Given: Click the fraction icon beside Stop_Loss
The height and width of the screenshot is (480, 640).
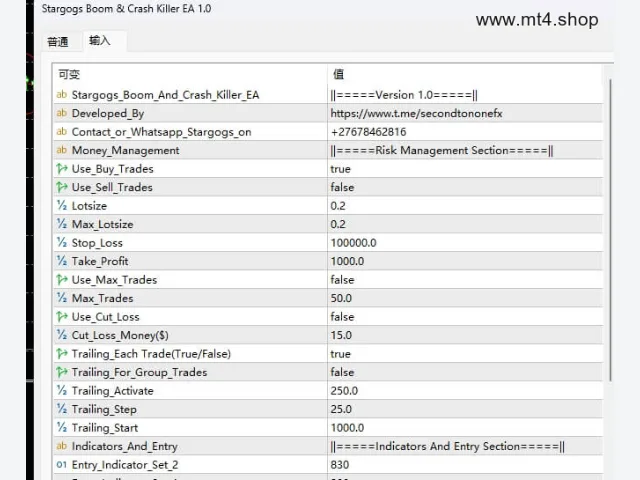Looking at the screenshot, I should point(62,242).
